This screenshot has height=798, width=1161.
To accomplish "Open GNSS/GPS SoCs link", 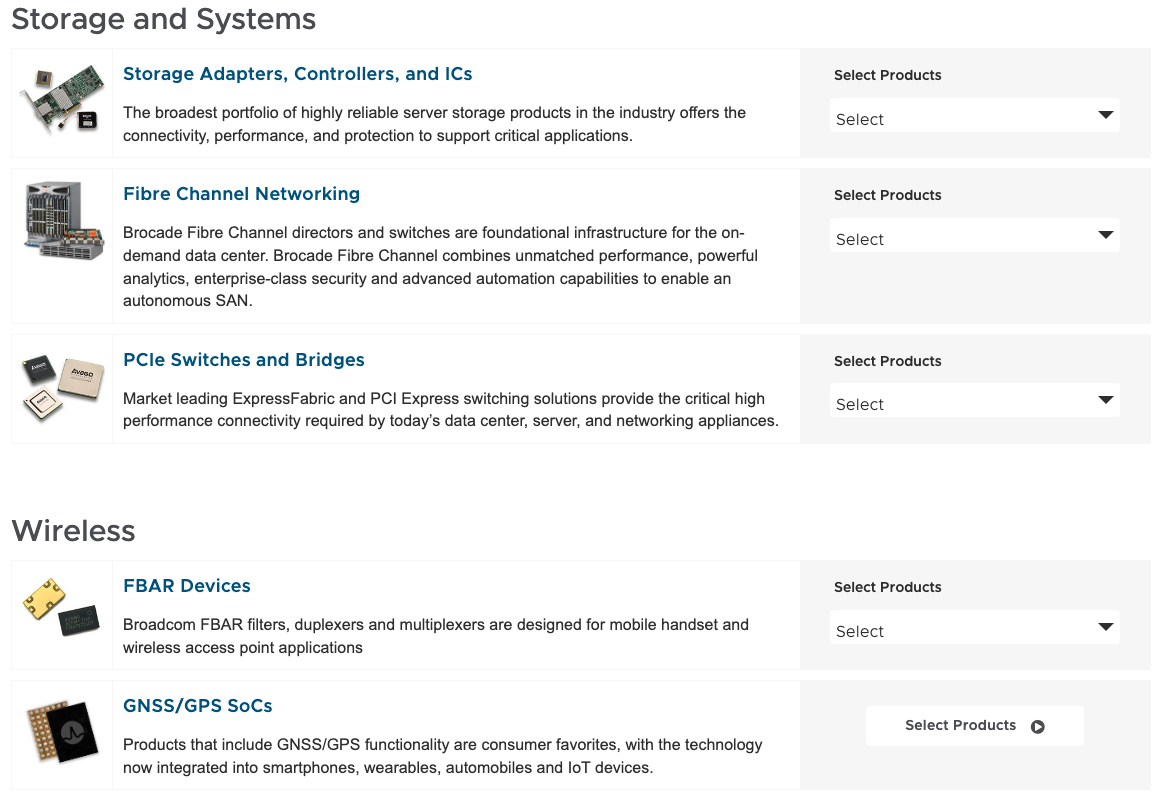I will [198, 705].
